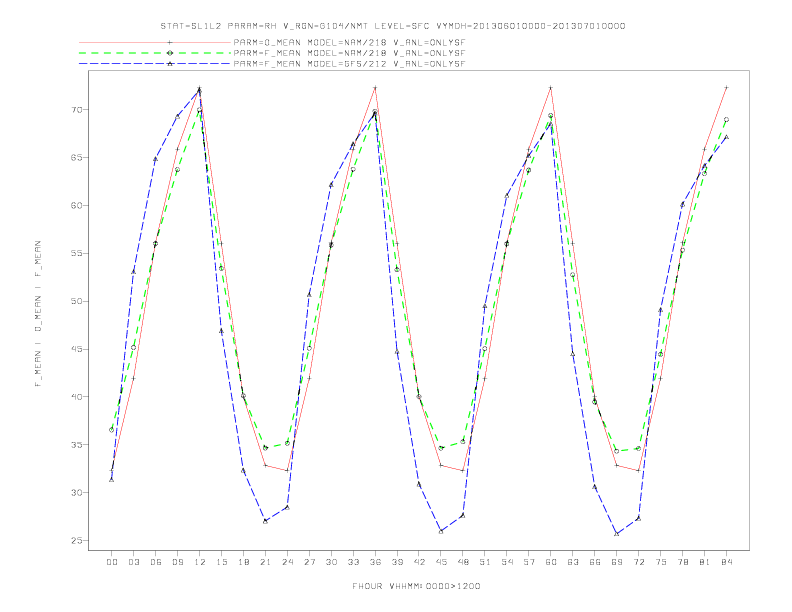This screenshot has height=612, width=792.
Task: Click y-axis tick value 60
Action: click(76, 206)
